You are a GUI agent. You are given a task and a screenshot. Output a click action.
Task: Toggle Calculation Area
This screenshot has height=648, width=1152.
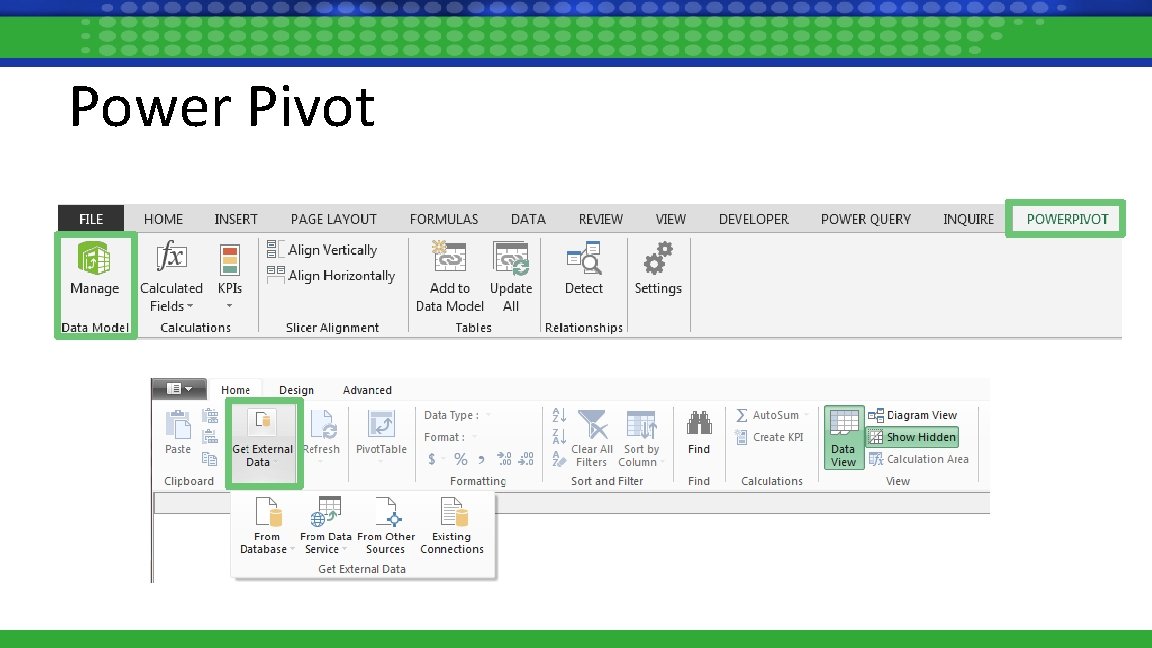pos(918,459)
